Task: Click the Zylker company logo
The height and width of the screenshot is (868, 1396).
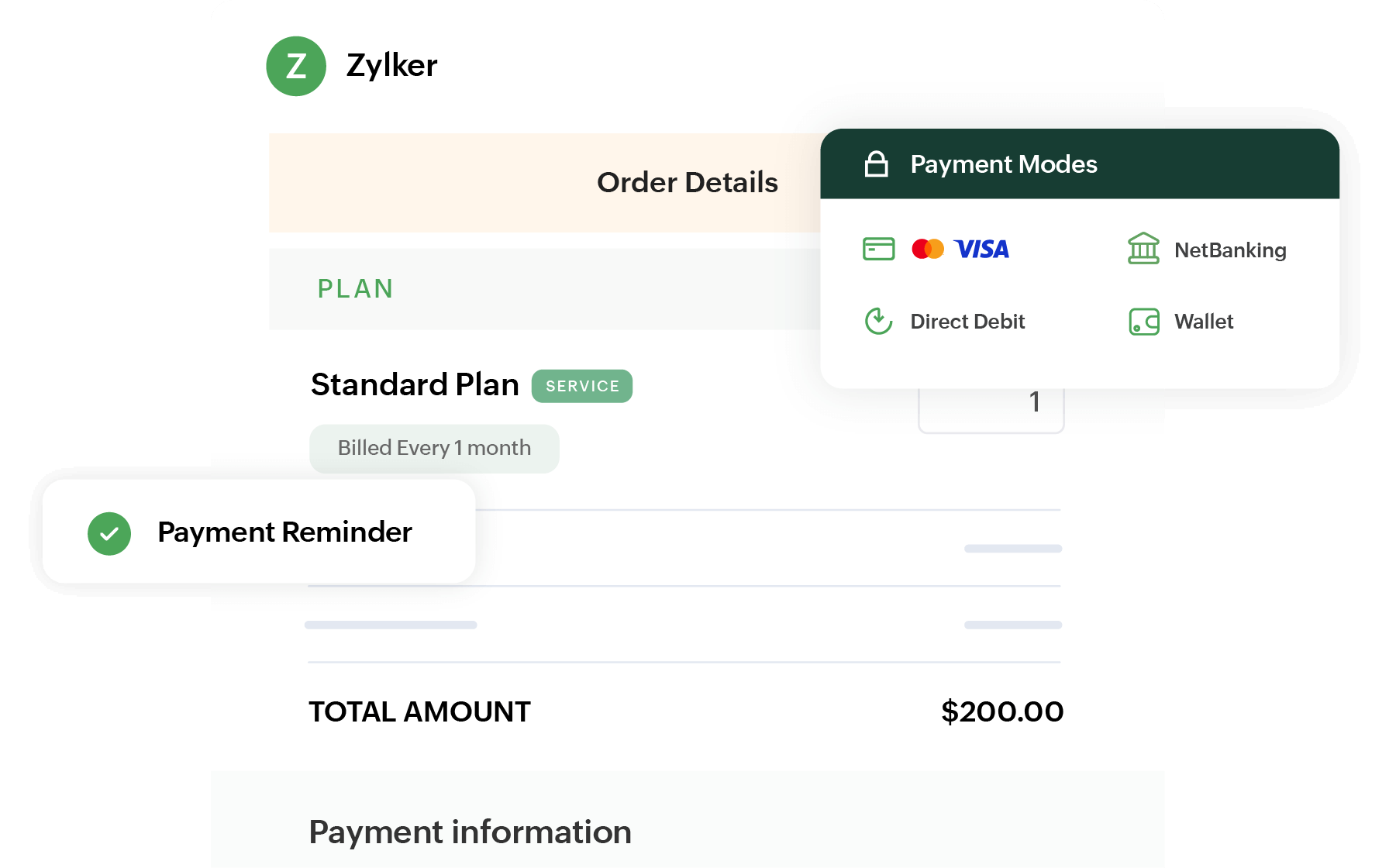Action: click(x=295, y=66)
